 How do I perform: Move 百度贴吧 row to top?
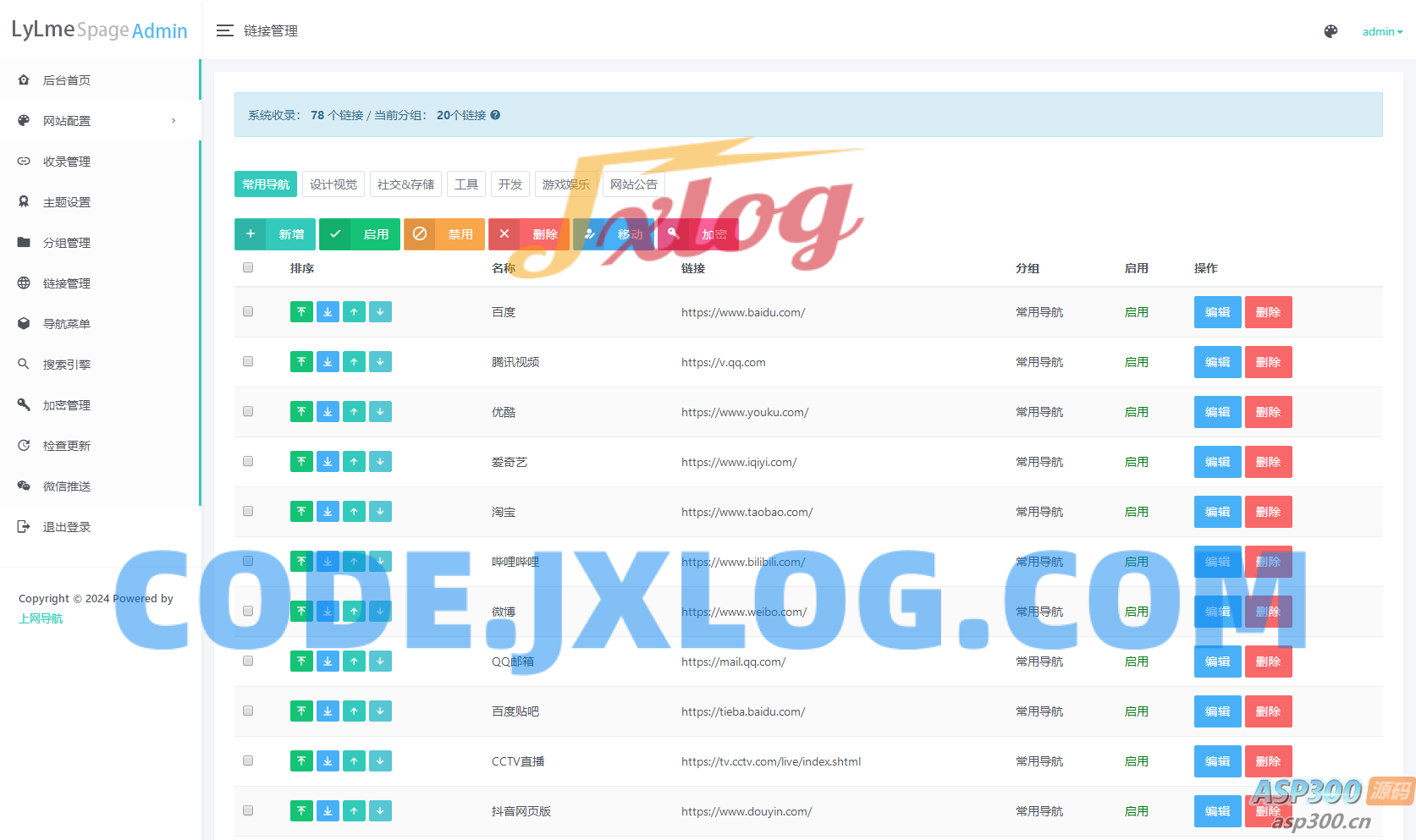301,711
